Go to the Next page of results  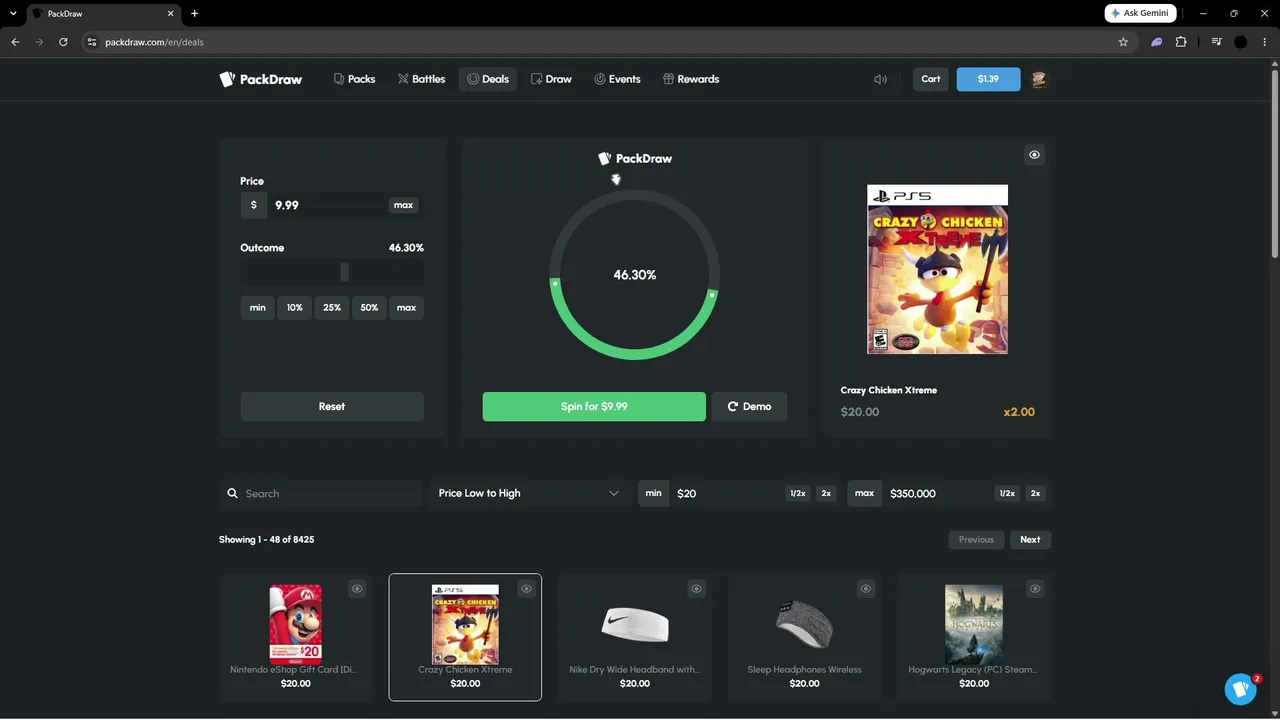(x=1030, y=540)
